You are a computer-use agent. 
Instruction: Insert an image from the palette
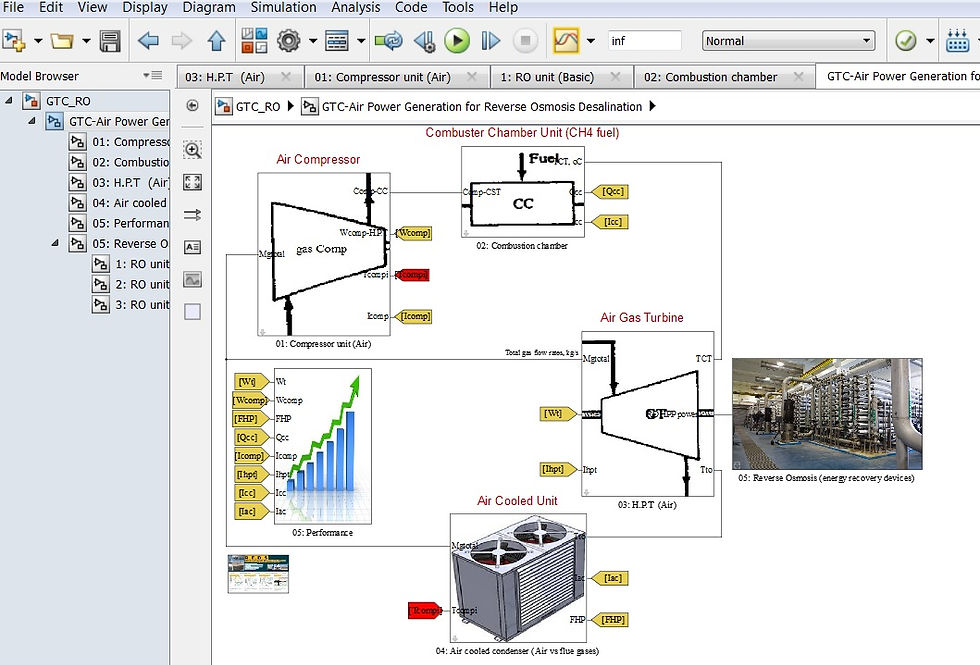tap(192, 279)
